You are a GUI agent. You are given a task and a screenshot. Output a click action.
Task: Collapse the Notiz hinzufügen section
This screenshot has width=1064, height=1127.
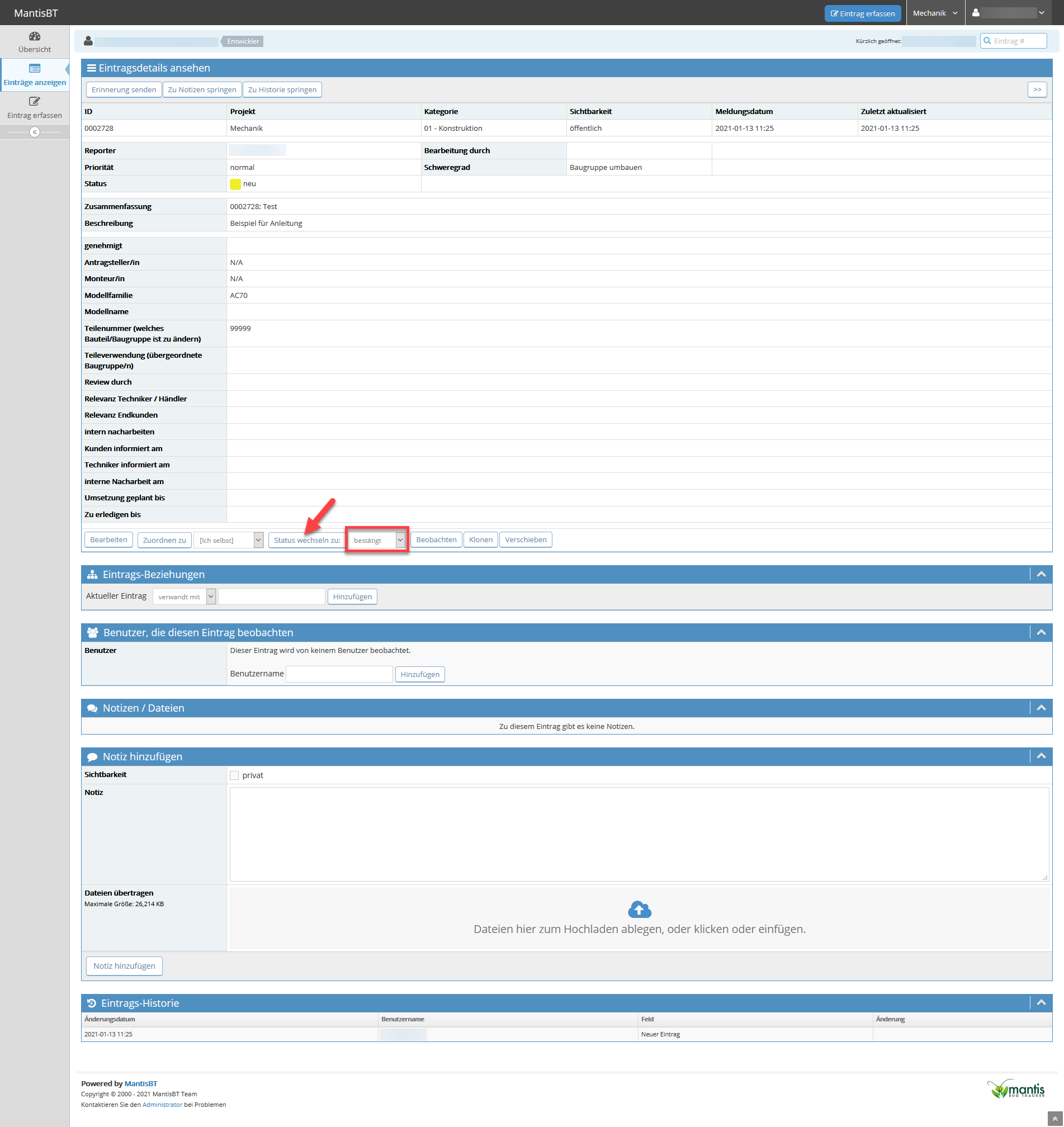tap(1041, 756)
